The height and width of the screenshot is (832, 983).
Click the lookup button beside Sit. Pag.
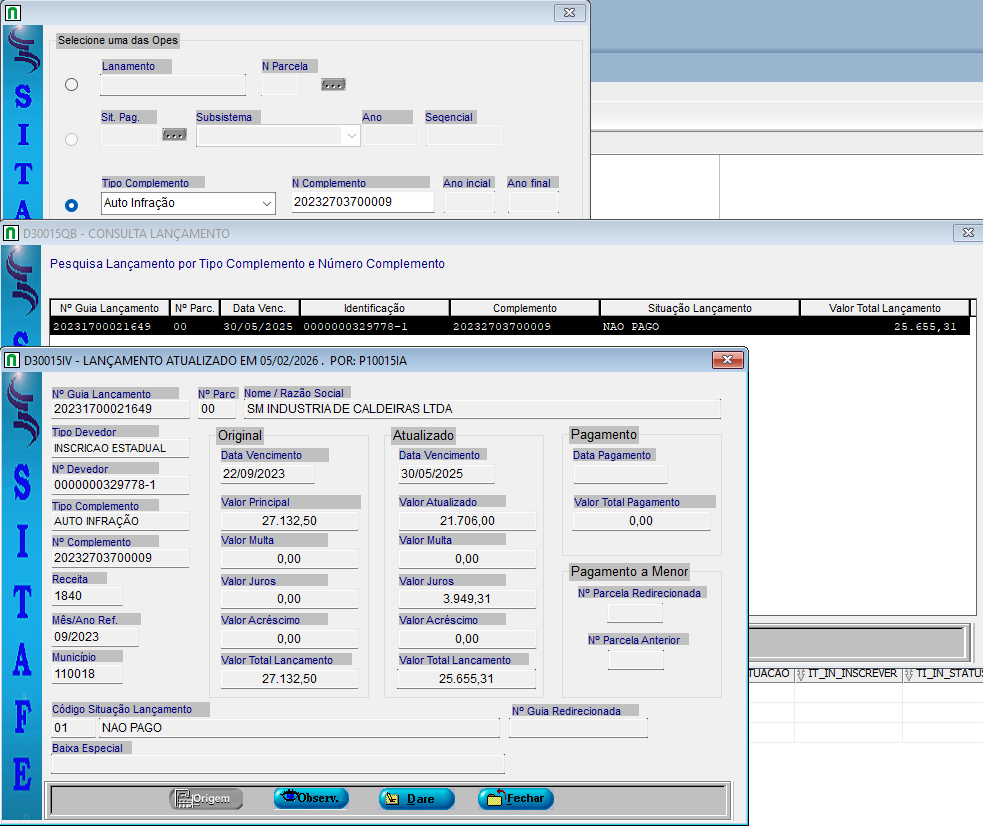174,135
